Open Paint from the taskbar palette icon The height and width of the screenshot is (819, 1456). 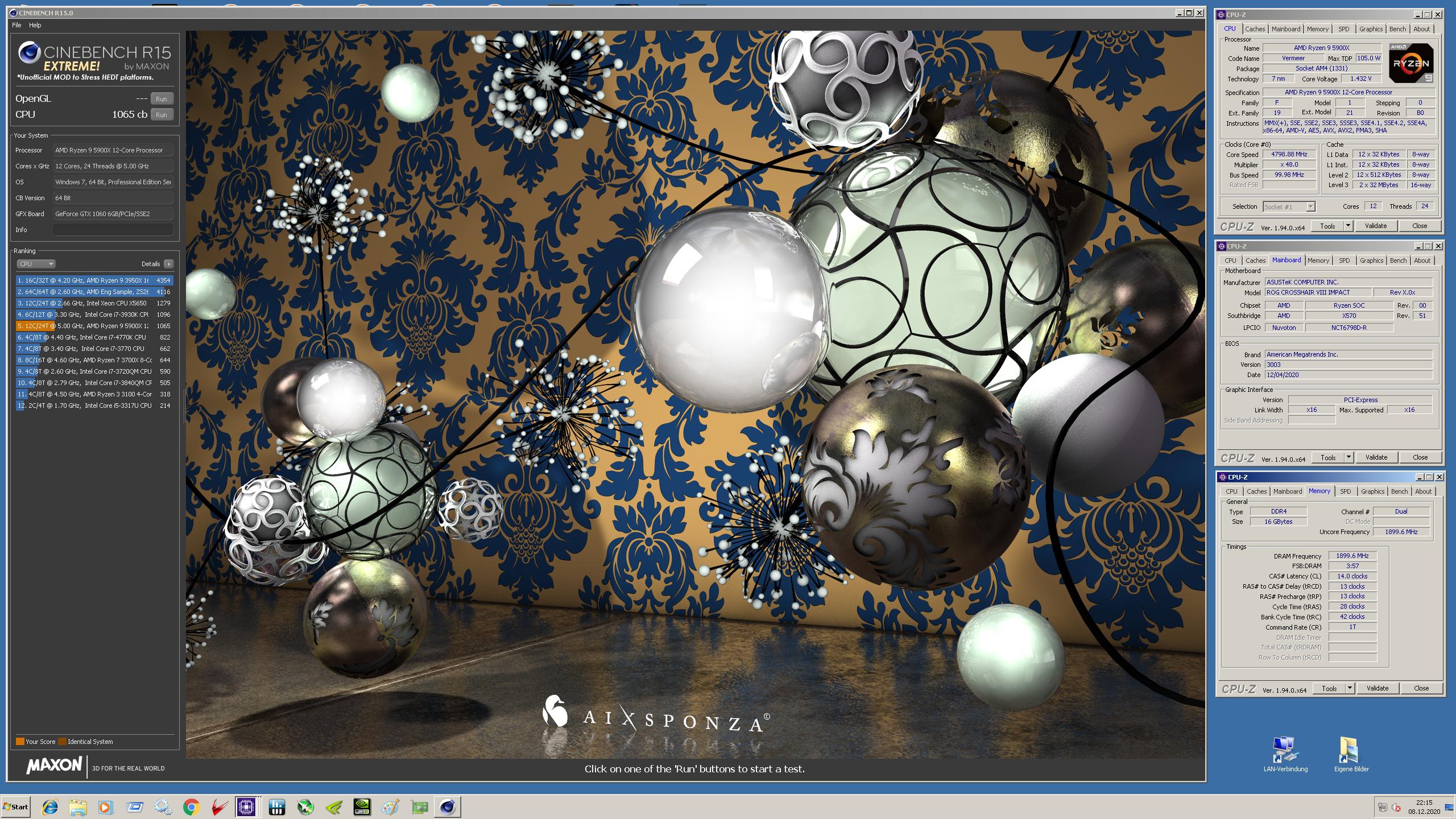tap(390, 806)
